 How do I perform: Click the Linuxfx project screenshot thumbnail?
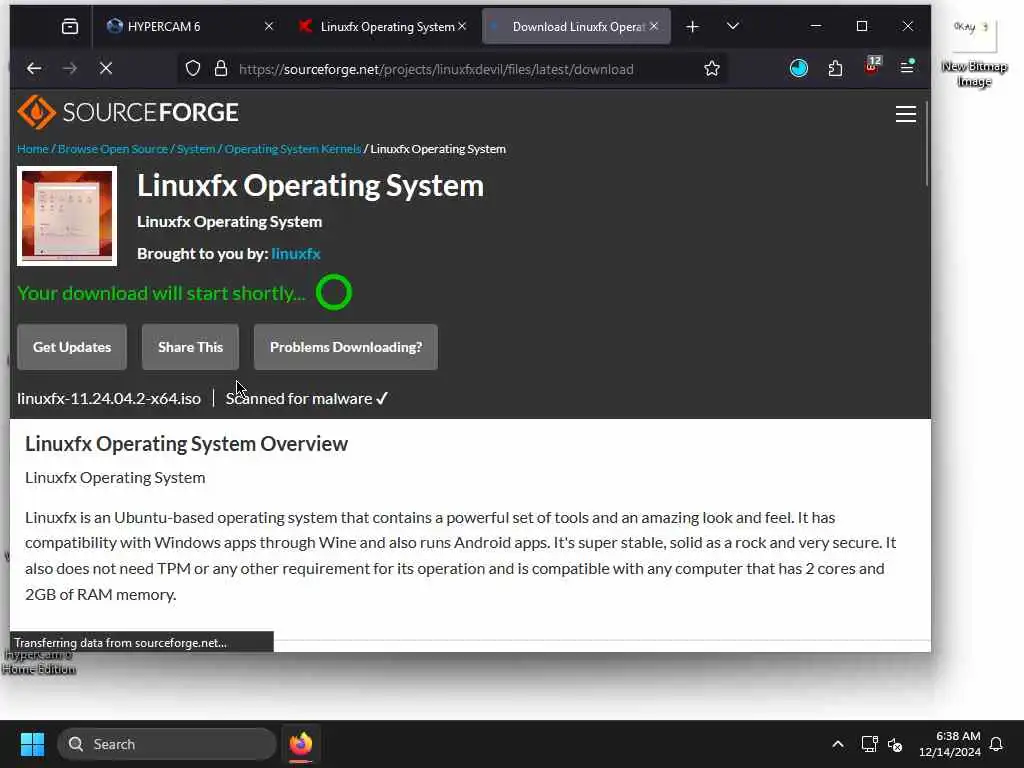(67, 216)
